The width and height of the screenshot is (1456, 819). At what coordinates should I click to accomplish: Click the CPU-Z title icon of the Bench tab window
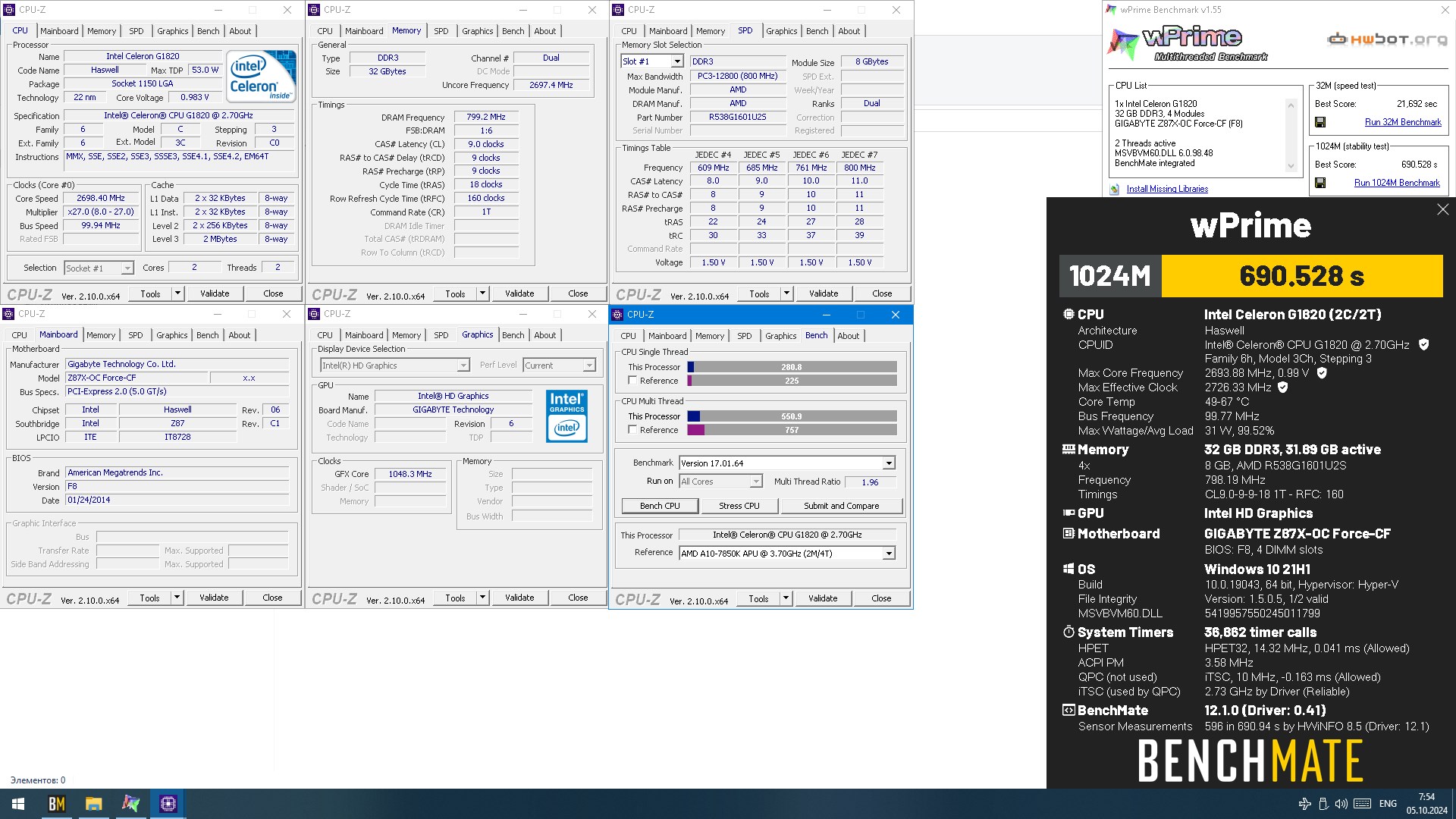click(x=617, y=315)
